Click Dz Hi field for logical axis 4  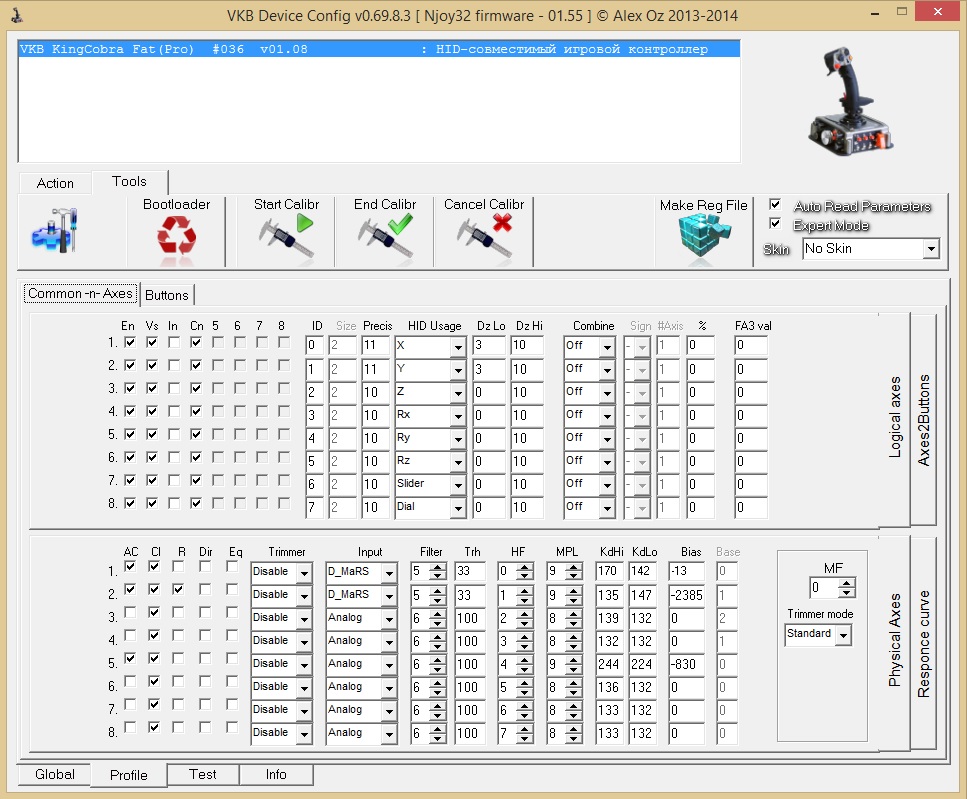coord(527,416)
